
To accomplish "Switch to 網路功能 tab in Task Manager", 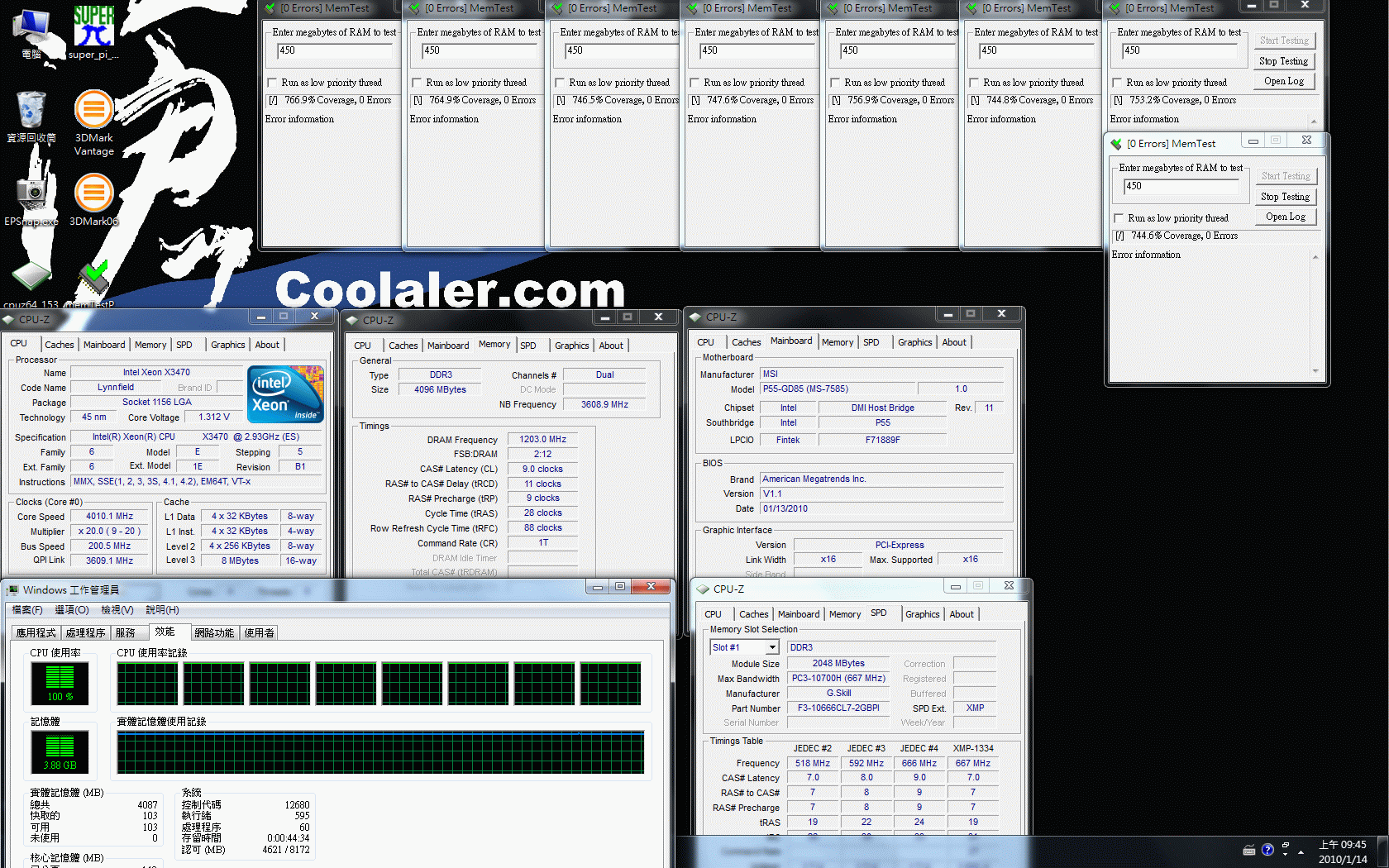I will pyautogui.click(x=215, y=632).
